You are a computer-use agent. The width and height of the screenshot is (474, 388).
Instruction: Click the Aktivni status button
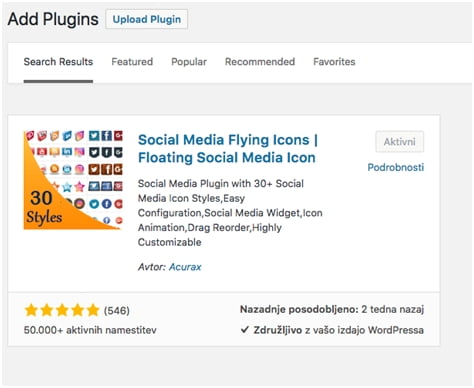pyautogui.click(x=400, y=142)
